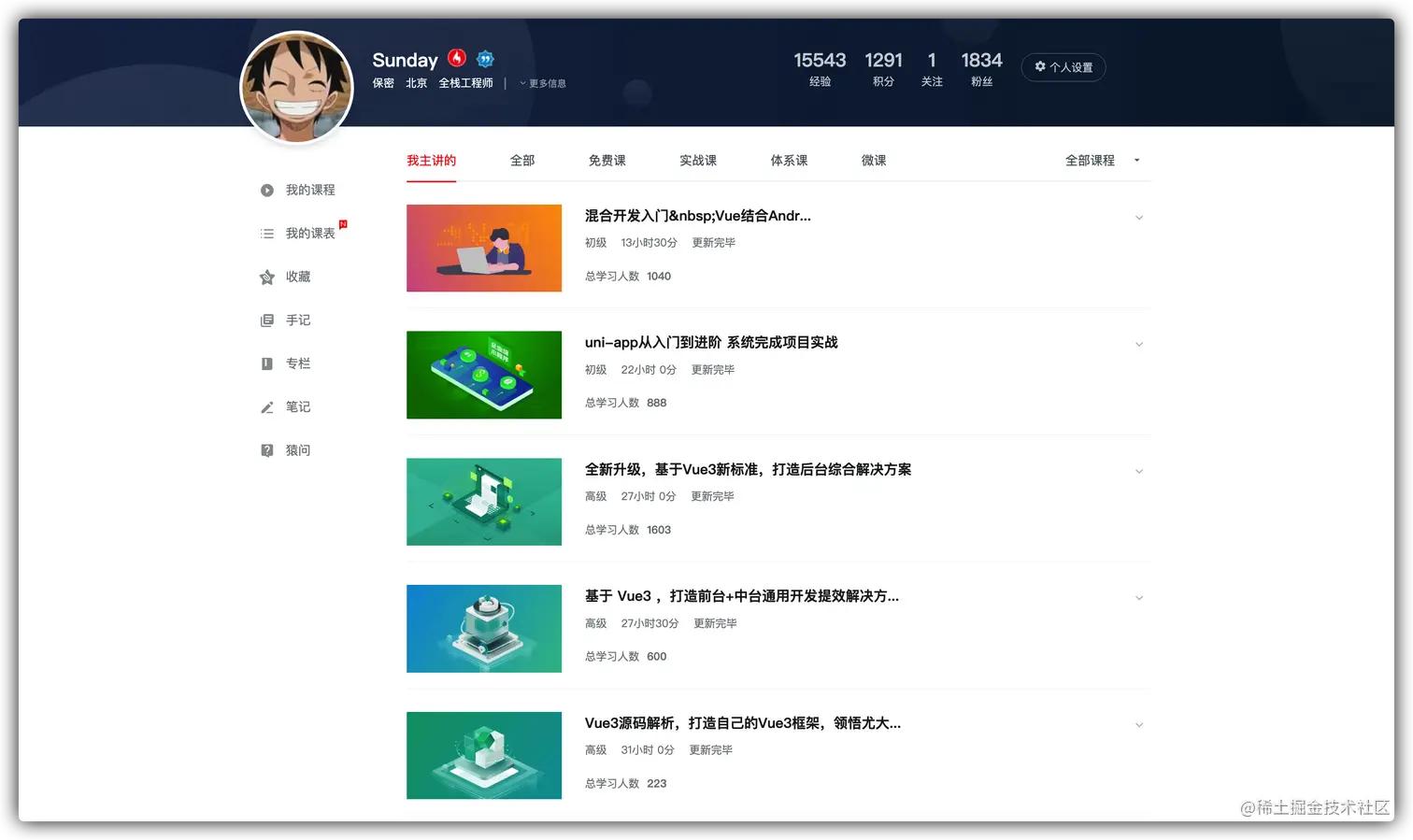This screenshot has height=840, width=1413.
Task: Open the 混合开发入门 course title link
Action: (698, 216)
